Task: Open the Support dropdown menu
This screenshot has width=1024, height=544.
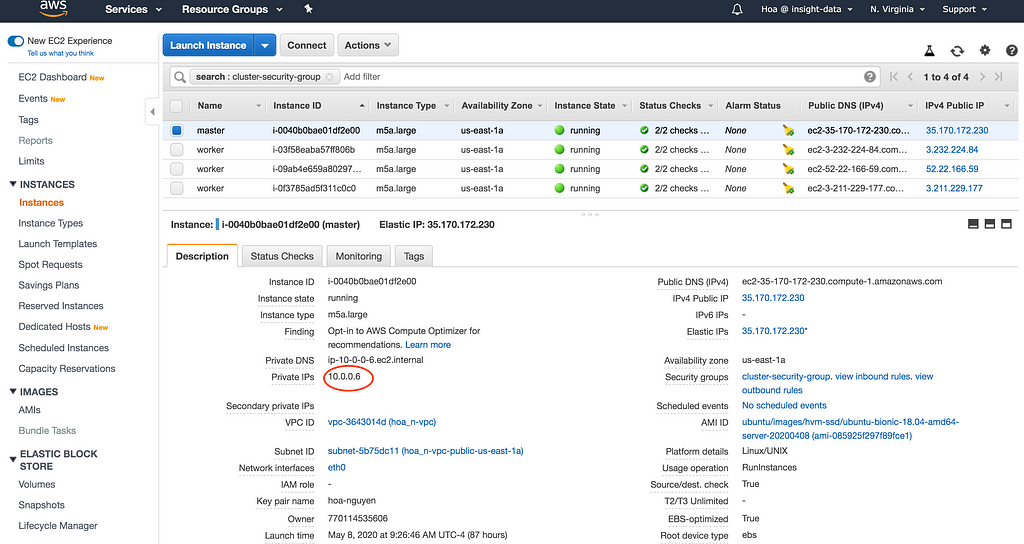Action: coord(965,9)
